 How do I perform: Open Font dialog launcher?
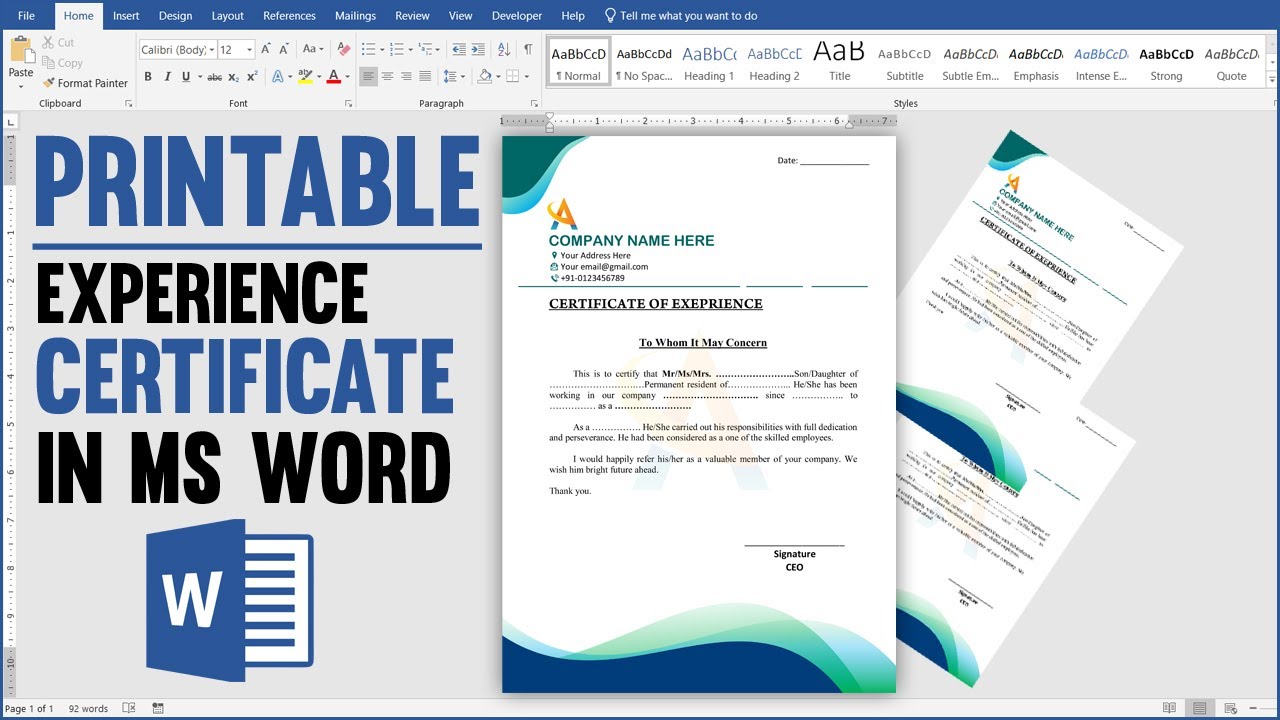click(348, 104)
